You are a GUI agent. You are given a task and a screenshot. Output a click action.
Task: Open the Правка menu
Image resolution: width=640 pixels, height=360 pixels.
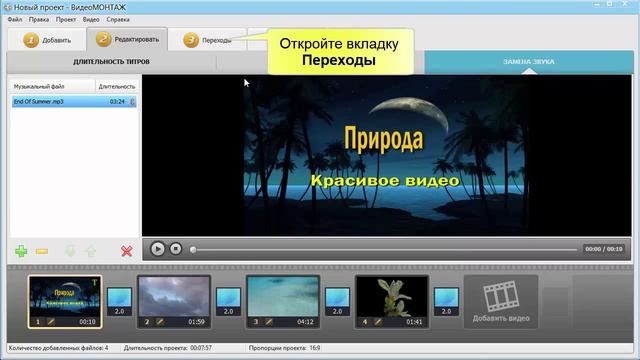click(39, 19)
